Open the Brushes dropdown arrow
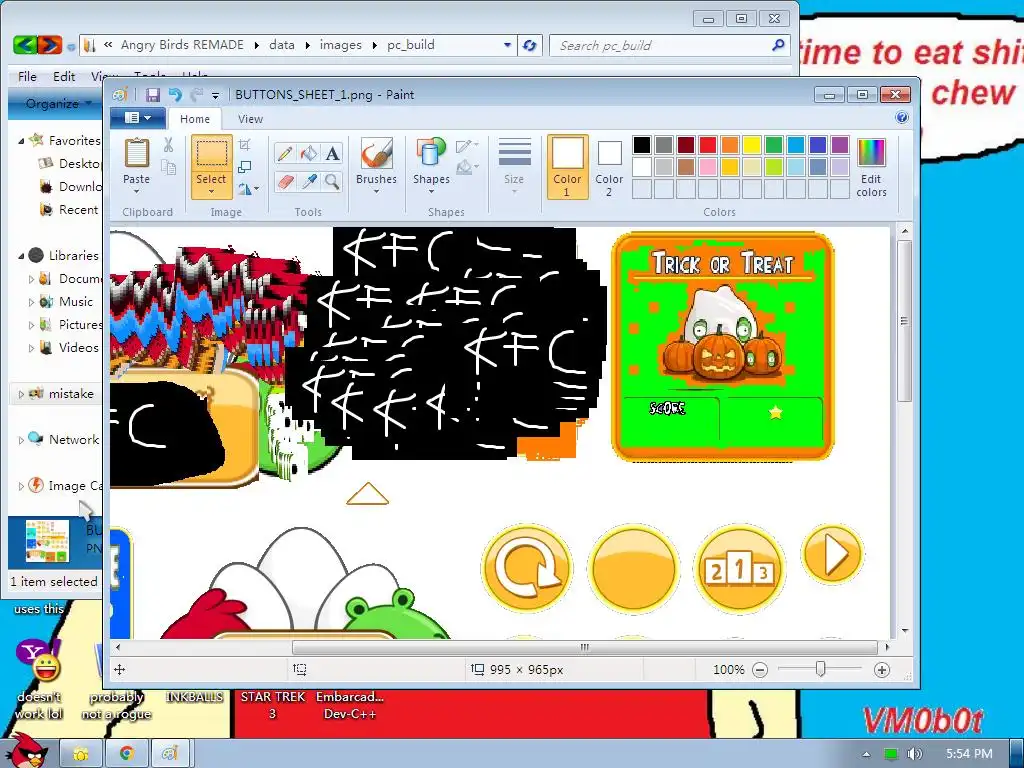The image size is (1024, 768). (x=376, y=192)
